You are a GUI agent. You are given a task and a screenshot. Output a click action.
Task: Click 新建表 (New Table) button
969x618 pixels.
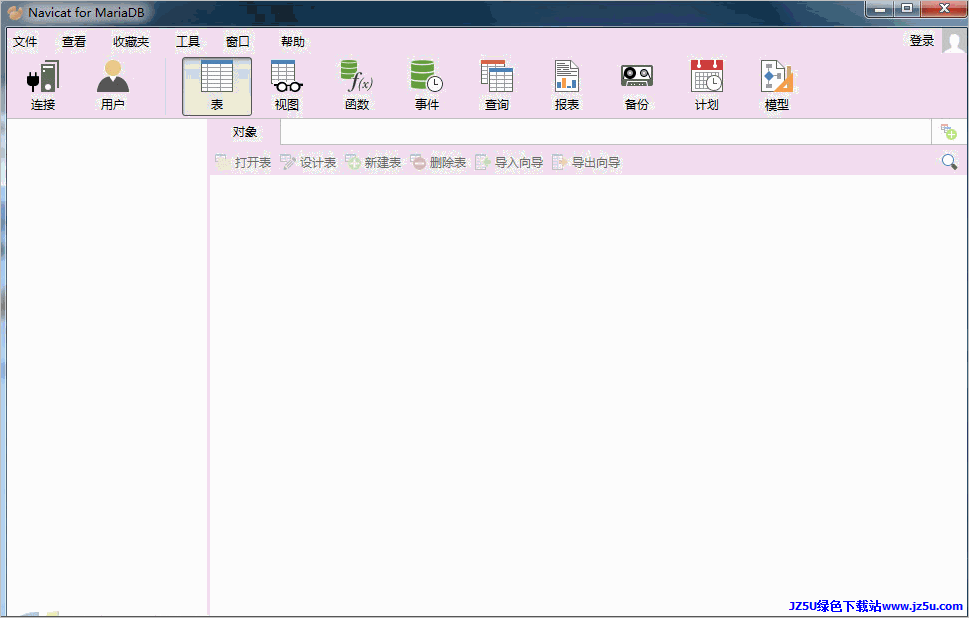(373, 163)
